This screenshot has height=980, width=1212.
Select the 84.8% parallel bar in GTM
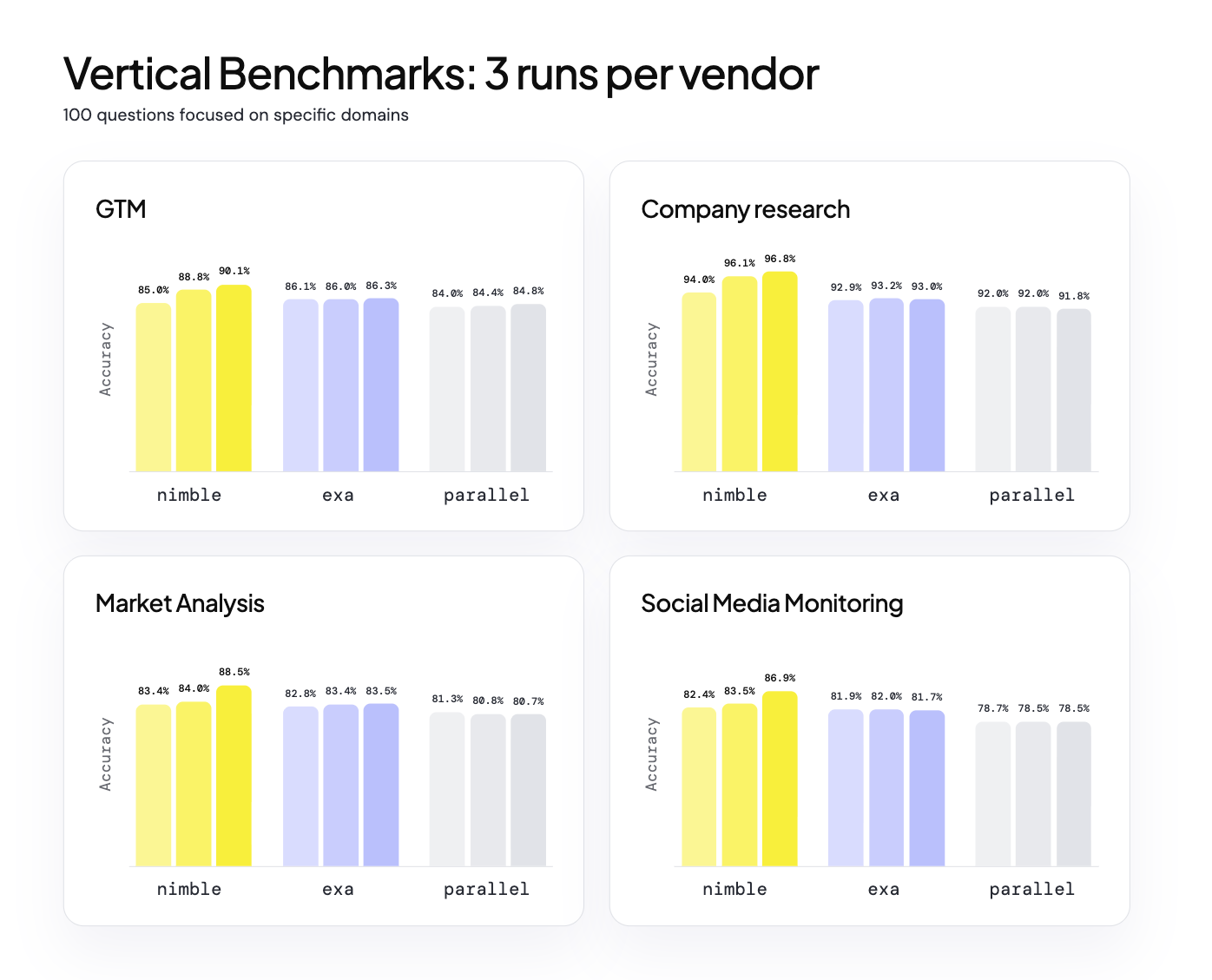(x=528, y=388)
